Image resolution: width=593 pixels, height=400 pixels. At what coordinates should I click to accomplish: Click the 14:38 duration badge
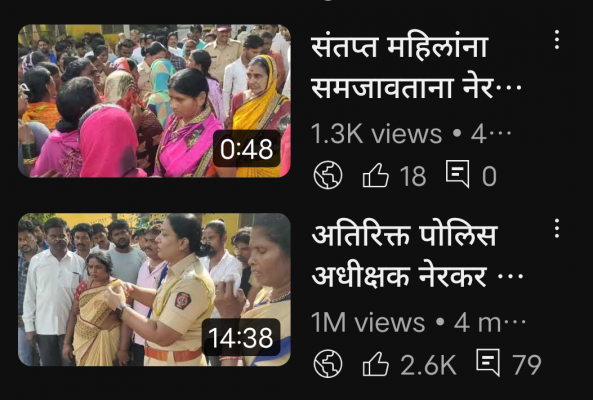(241, 337)
